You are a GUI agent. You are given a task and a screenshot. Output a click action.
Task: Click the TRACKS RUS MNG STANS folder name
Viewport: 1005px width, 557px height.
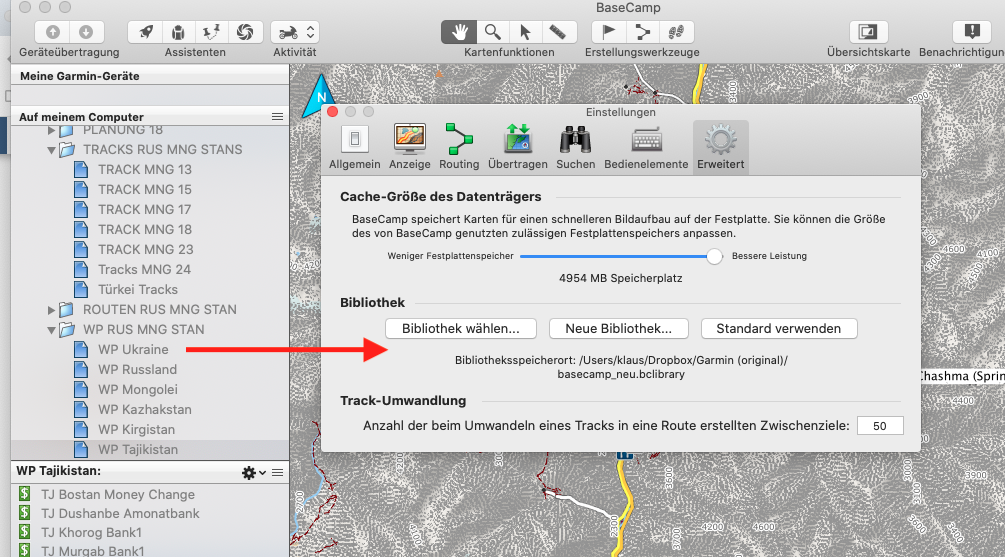click(163, 149)
